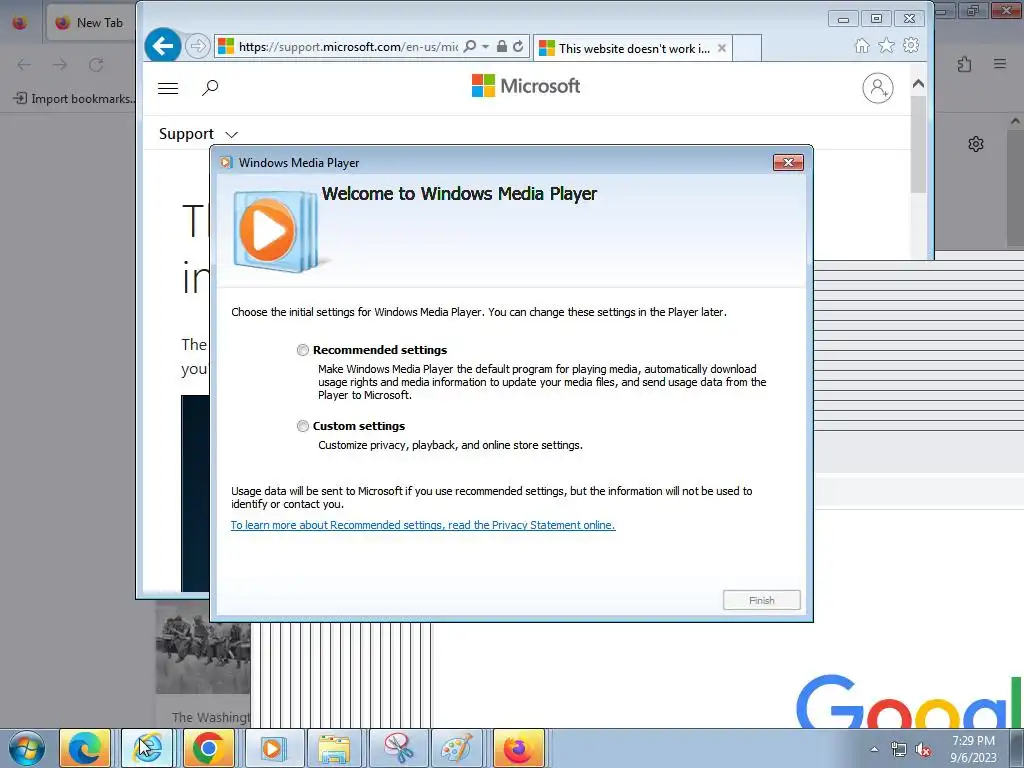This screenshot has height=768, width=1024.
Task: Click the Internet Explorer back arrow
Action: point(163,46)
